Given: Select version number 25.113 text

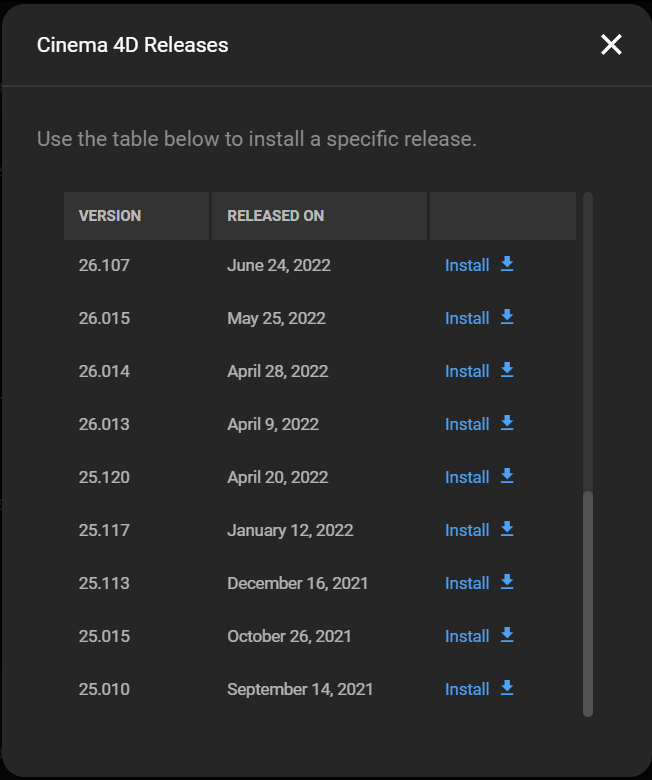Looking at the screenshot, I should [104, 584].
